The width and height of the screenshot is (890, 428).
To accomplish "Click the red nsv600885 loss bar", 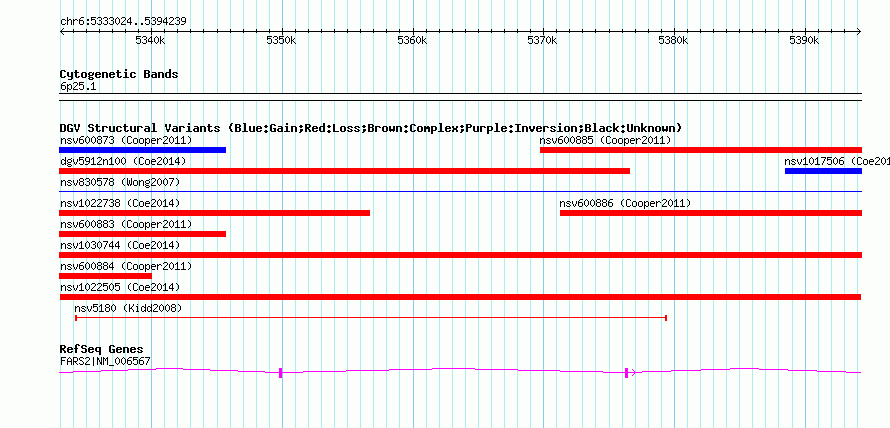I will [x=701, y=150].
